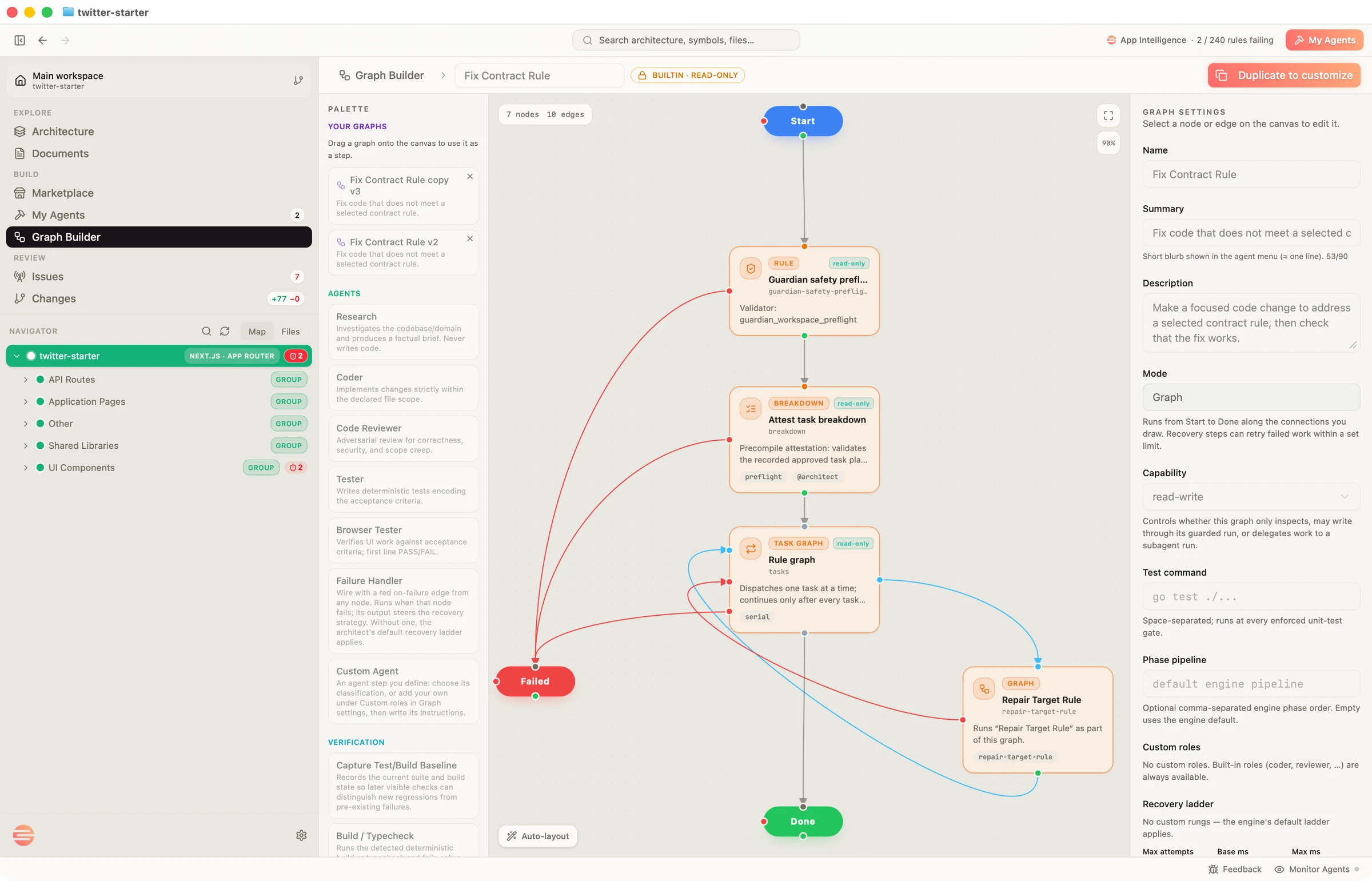Screen dimensions: 1372x881
Task: Open Issues in the sidebar
Action: point(158,276)
